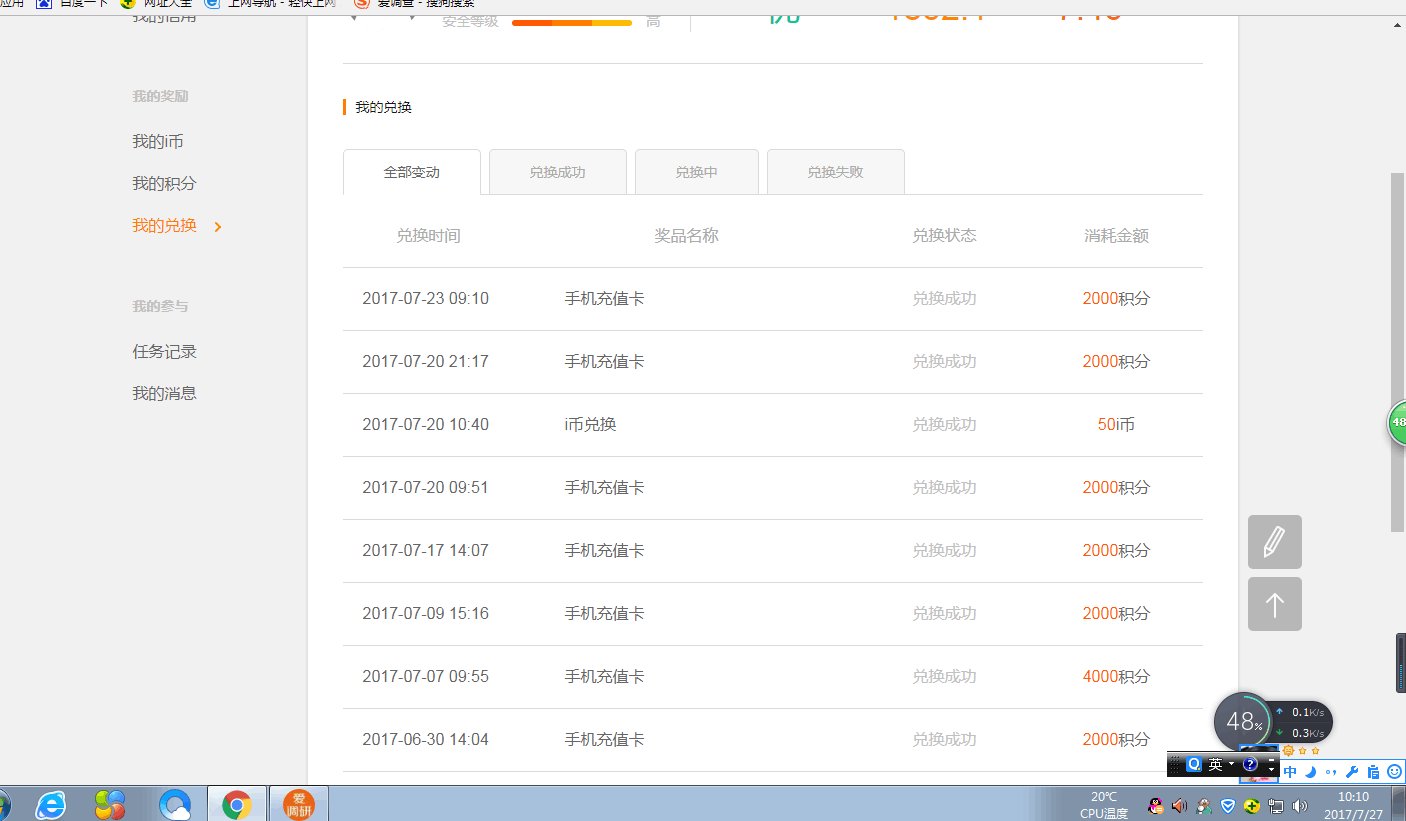The width and height of the screenshot is (1406, 821).
Task: Click the blue help question mark icon
Action: tap(1250, 764)
